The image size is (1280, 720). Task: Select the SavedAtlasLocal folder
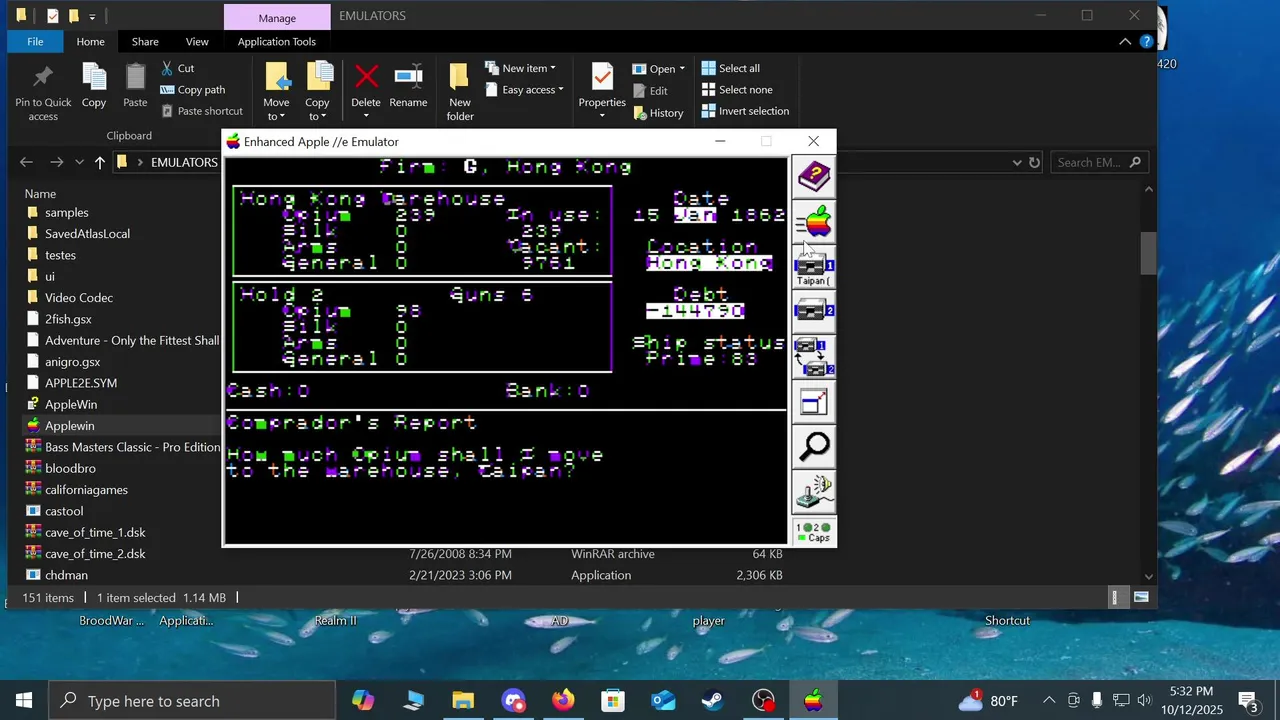pos(87,233)
